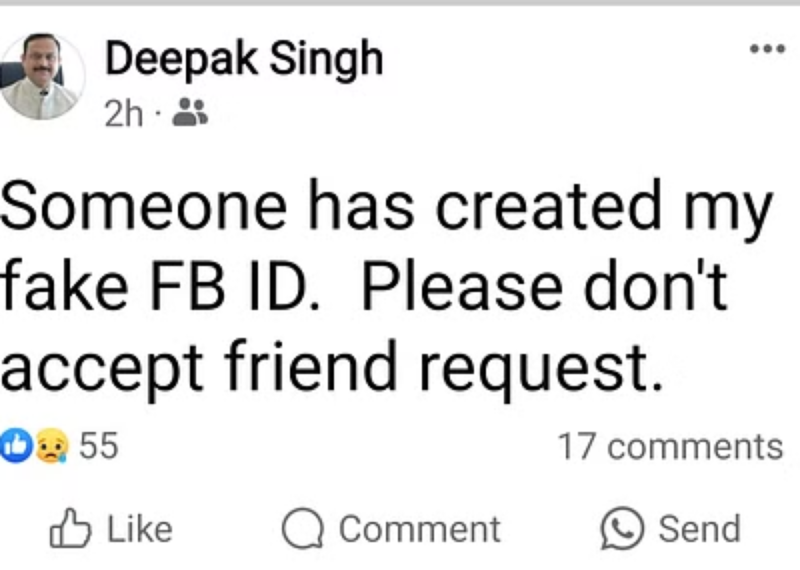Click the 'Please don't' post text

click(x=547, y=289)
